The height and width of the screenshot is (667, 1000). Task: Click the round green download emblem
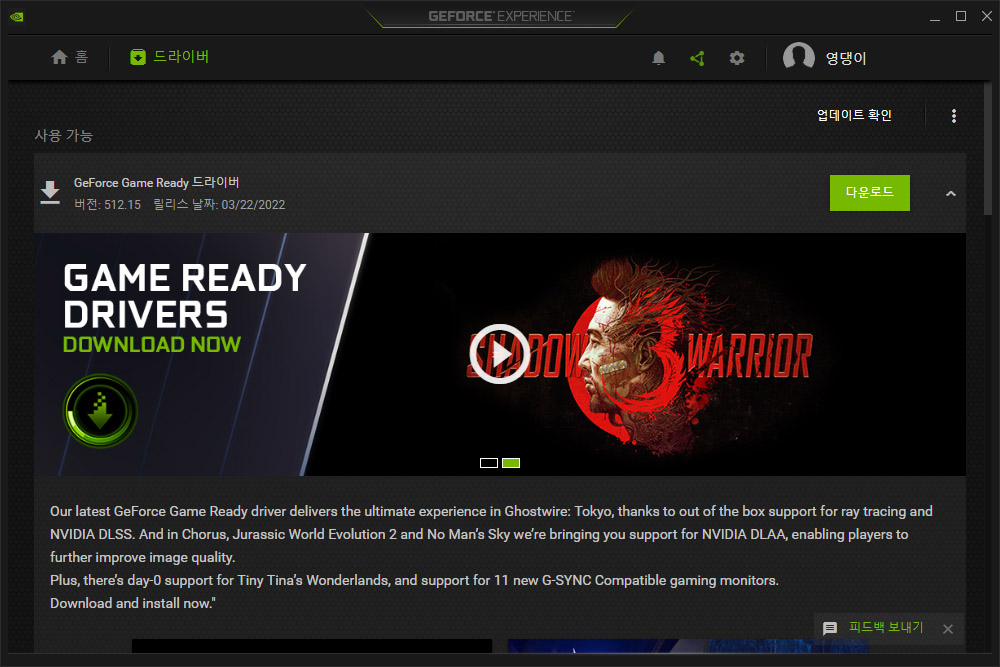[x=100, y=411]
